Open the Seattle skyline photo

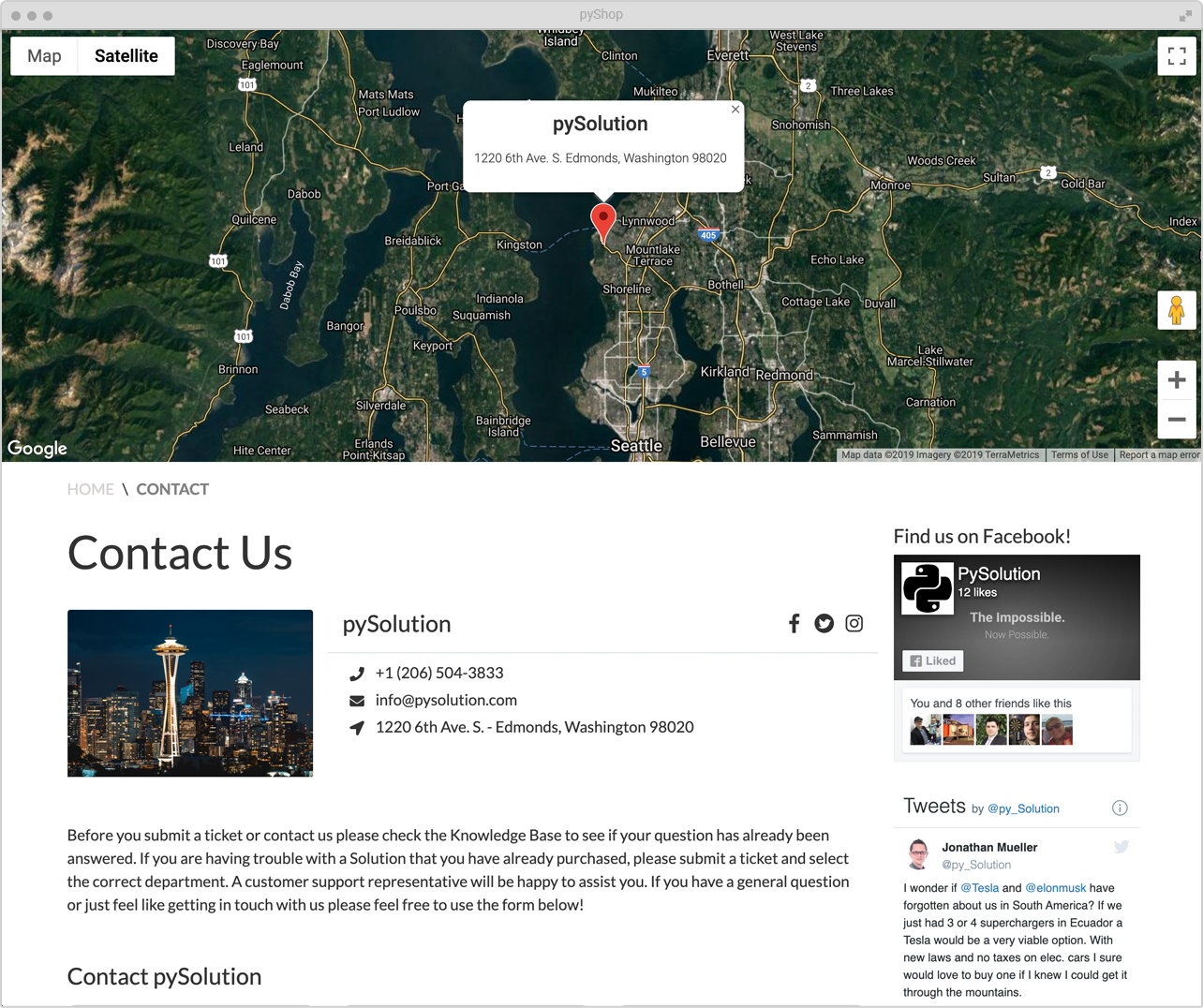click(190, 693)
